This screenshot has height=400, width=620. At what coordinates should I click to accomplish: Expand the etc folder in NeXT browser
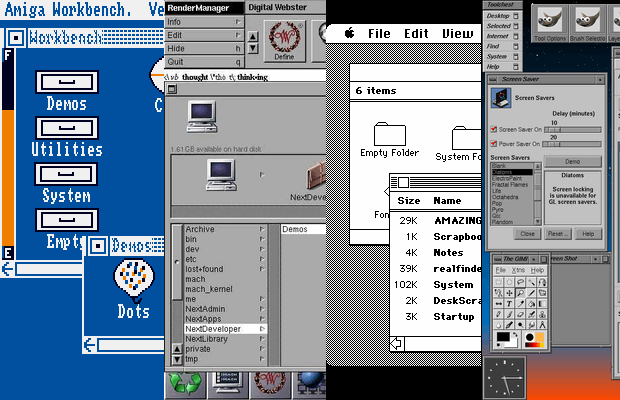pyautogui.click(x=262, y=259)
